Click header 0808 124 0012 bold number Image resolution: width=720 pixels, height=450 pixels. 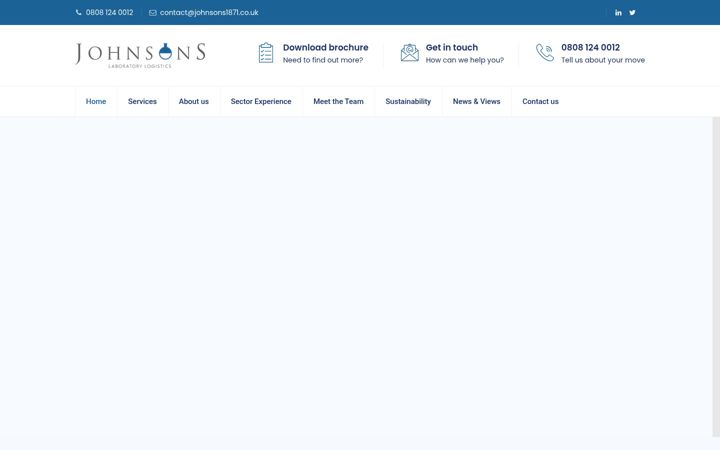point(591,47)
